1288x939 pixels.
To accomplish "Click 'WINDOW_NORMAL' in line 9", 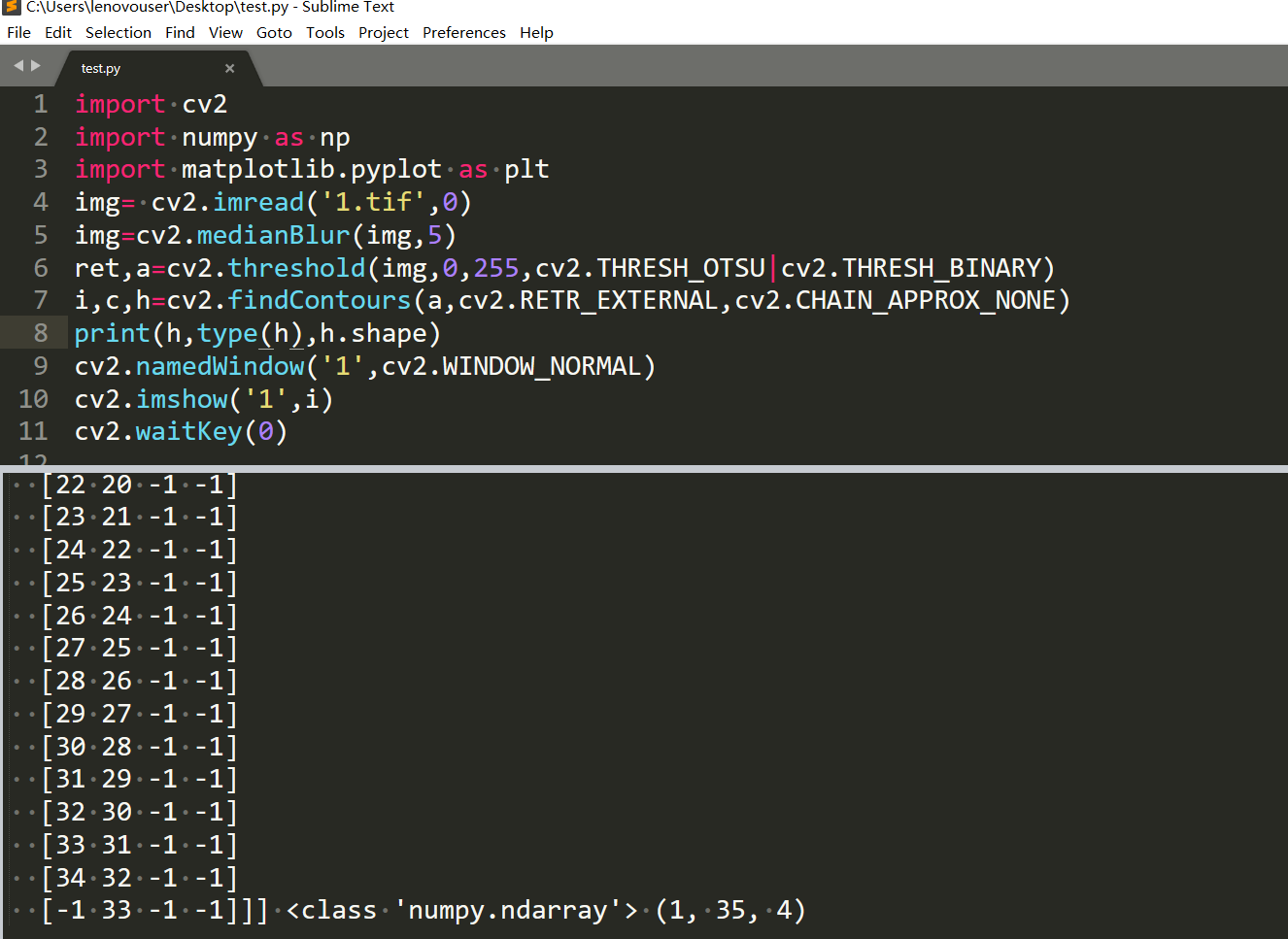I will (x=542, y=366).
